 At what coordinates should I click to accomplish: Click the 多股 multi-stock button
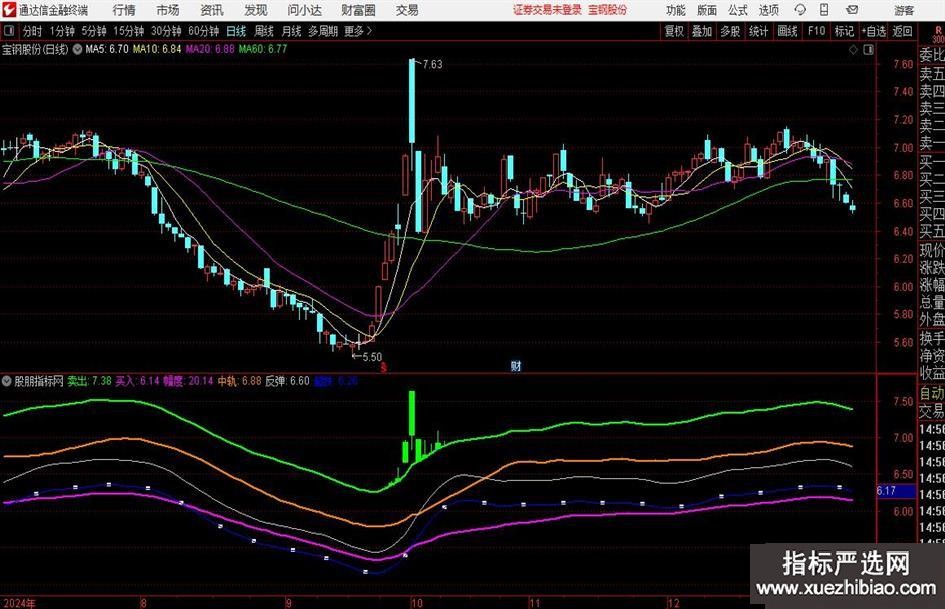point(730,31)
